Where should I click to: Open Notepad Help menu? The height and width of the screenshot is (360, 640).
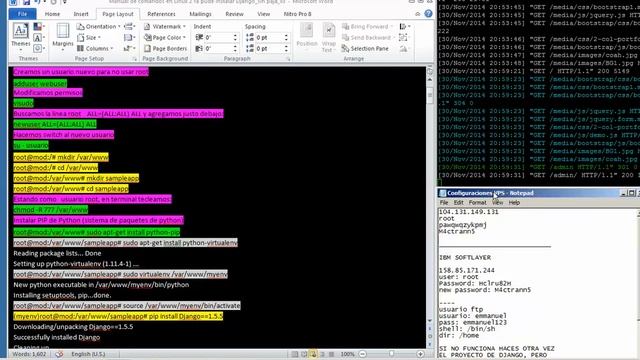514,202
